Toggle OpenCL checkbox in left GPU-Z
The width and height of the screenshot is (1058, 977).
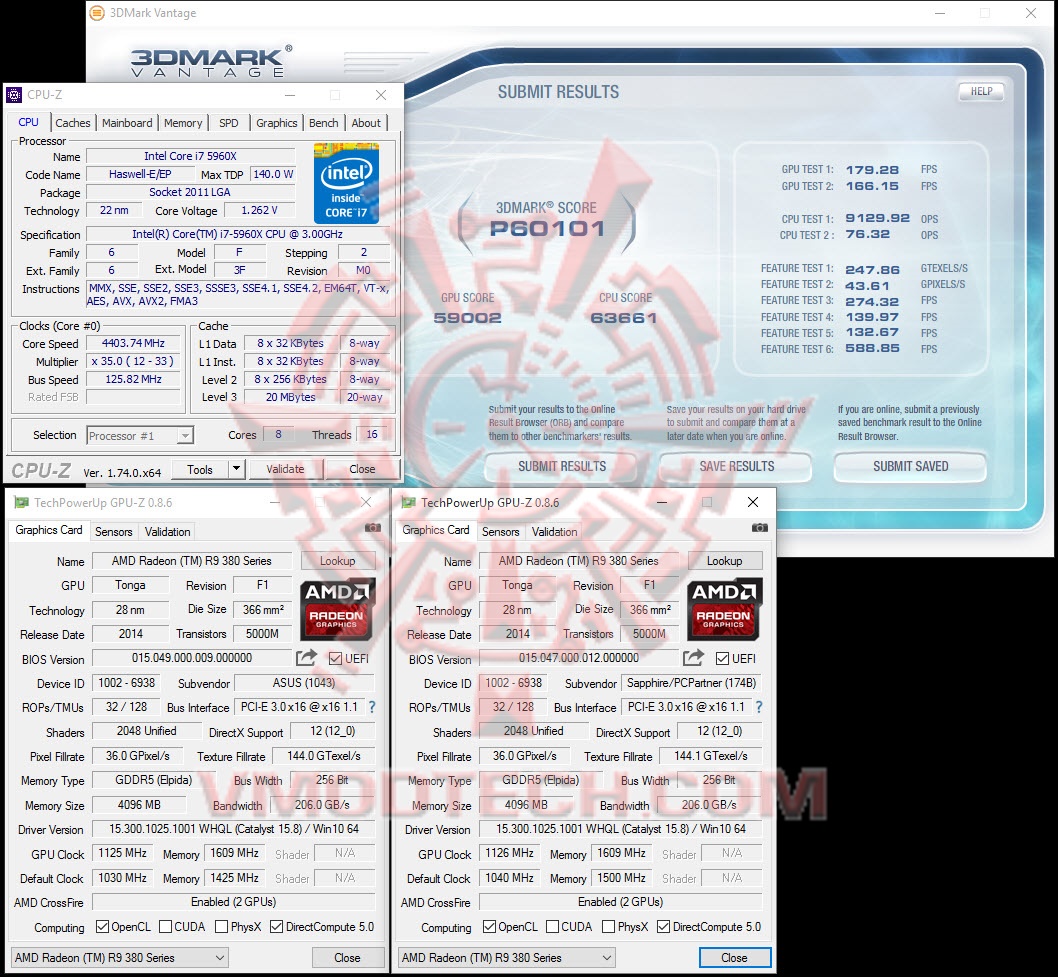coord(103,926)
